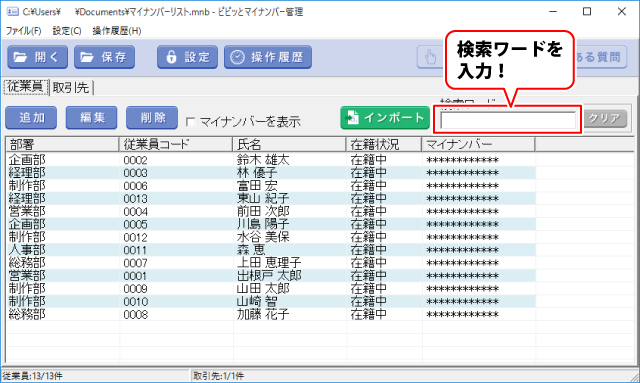Sort by the 在籍状況 column header
Screen dimensions: 640x383
[x=384, y=144]
